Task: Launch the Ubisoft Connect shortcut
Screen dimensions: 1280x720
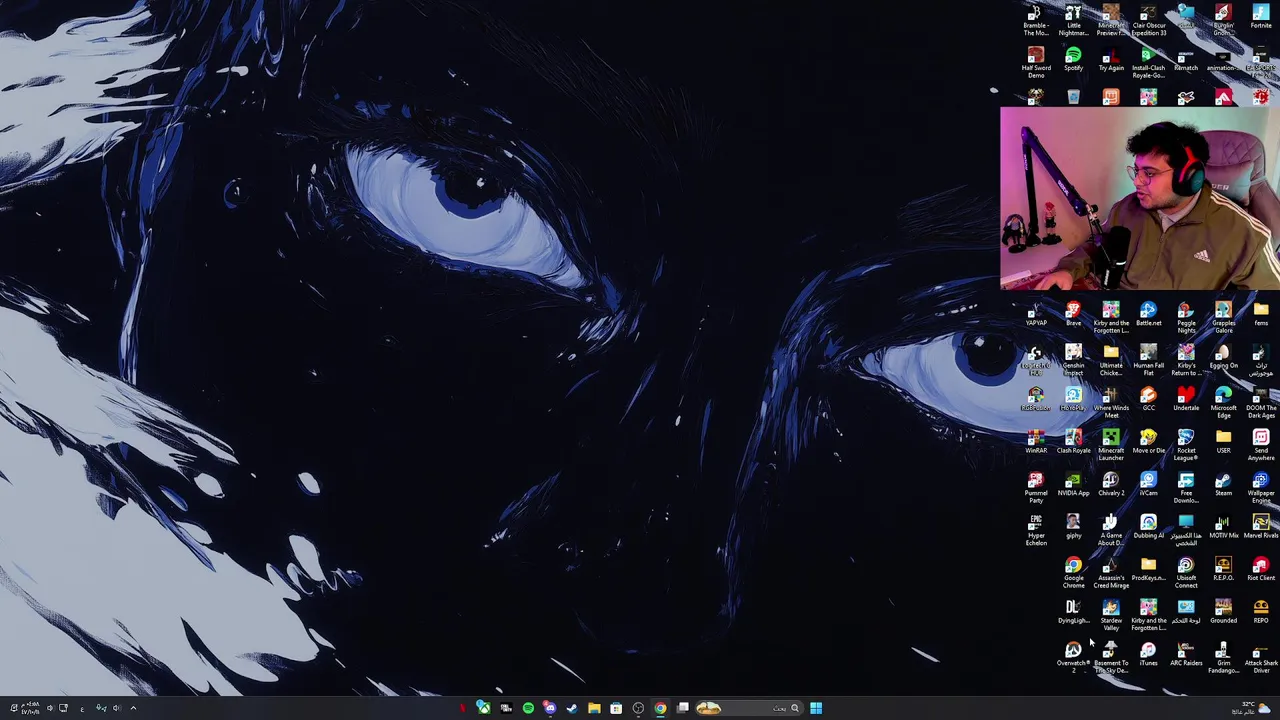Action: (x=1186, y=573)
